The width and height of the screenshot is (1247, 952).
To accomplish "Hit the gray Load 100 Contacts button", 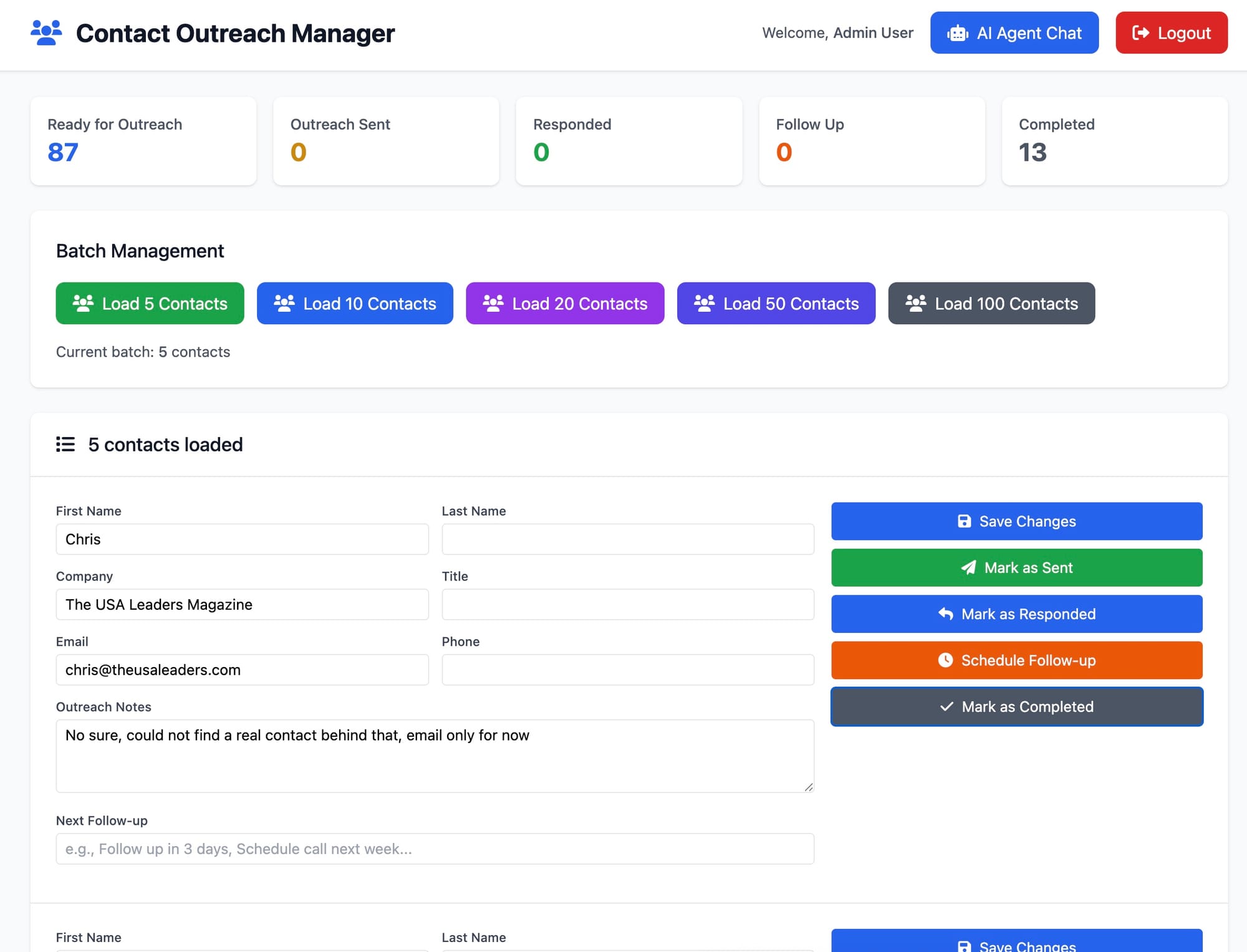I will click(x=991, y=304).
